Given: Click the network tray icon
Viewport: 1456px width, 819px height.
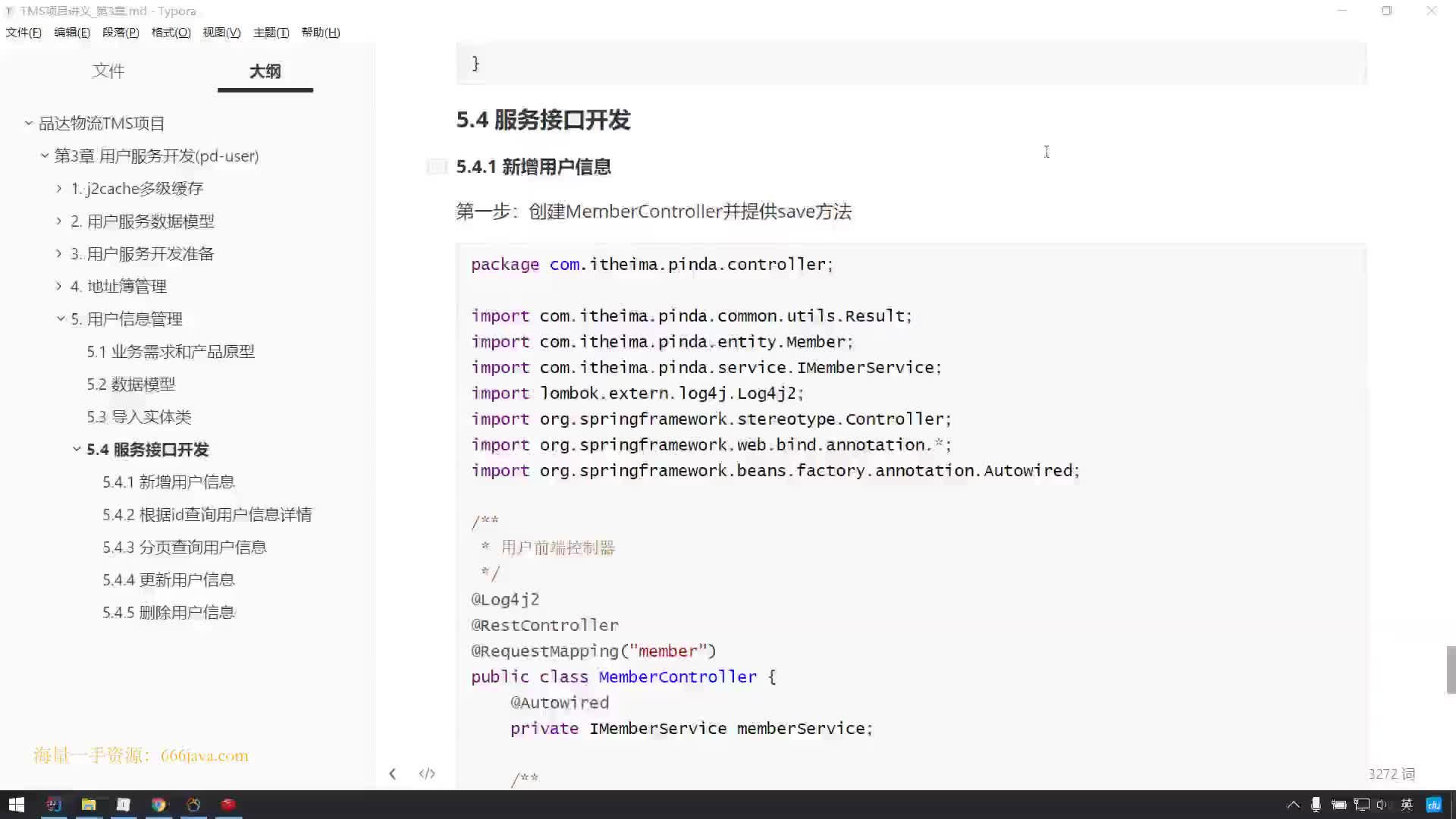Looking at the screenshot, I should 1362,805.
